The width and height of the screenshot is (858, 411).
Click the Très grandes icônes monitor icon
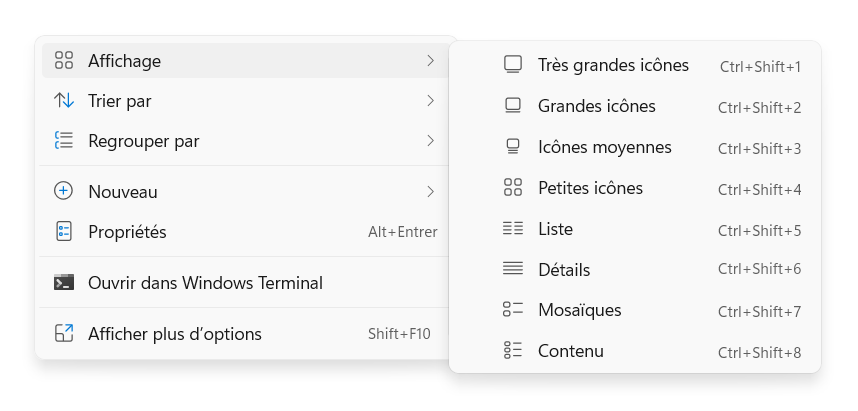click(513, 65)
